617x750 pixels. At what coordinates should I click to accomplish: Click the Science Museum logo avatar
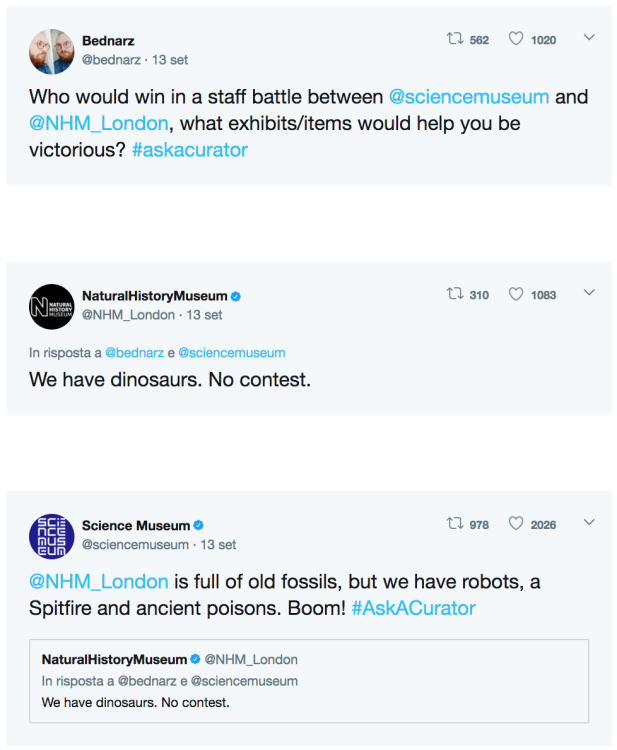click(51, 536)
